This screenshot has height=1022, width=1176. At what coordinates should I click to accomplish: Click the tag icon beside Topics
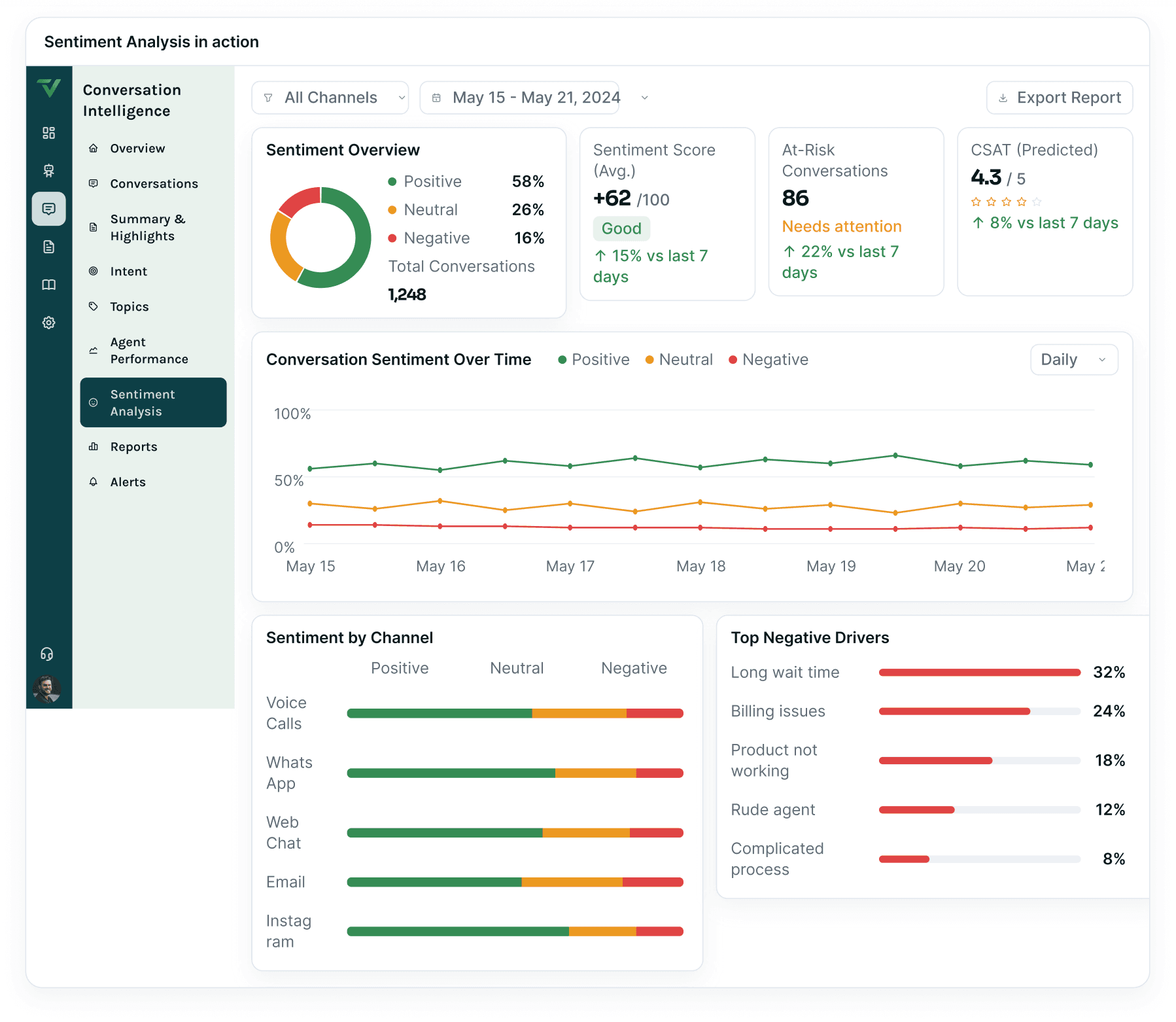(x=94, y=307)
